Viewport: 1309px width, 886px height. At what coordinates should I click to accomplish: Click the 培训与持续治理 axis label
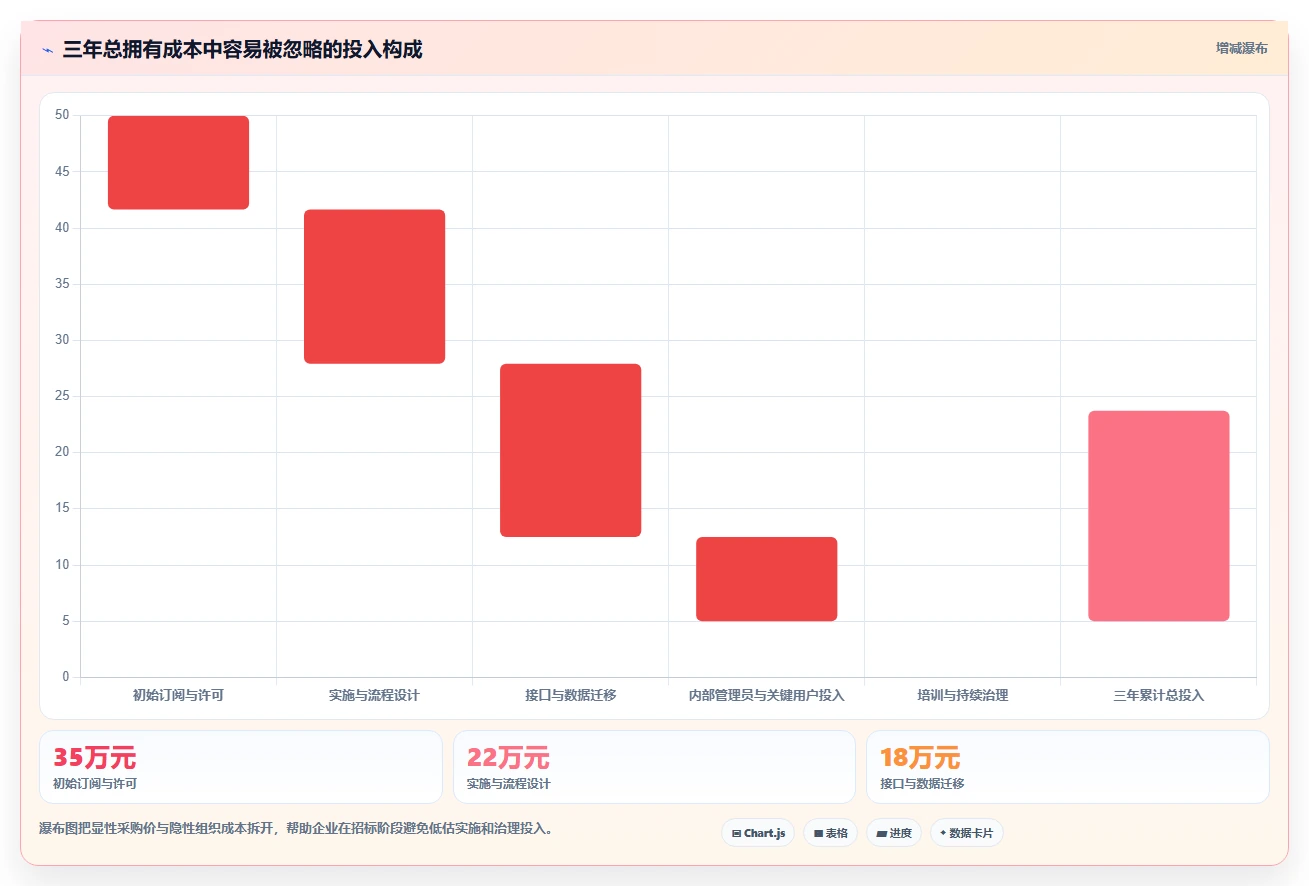963,695
